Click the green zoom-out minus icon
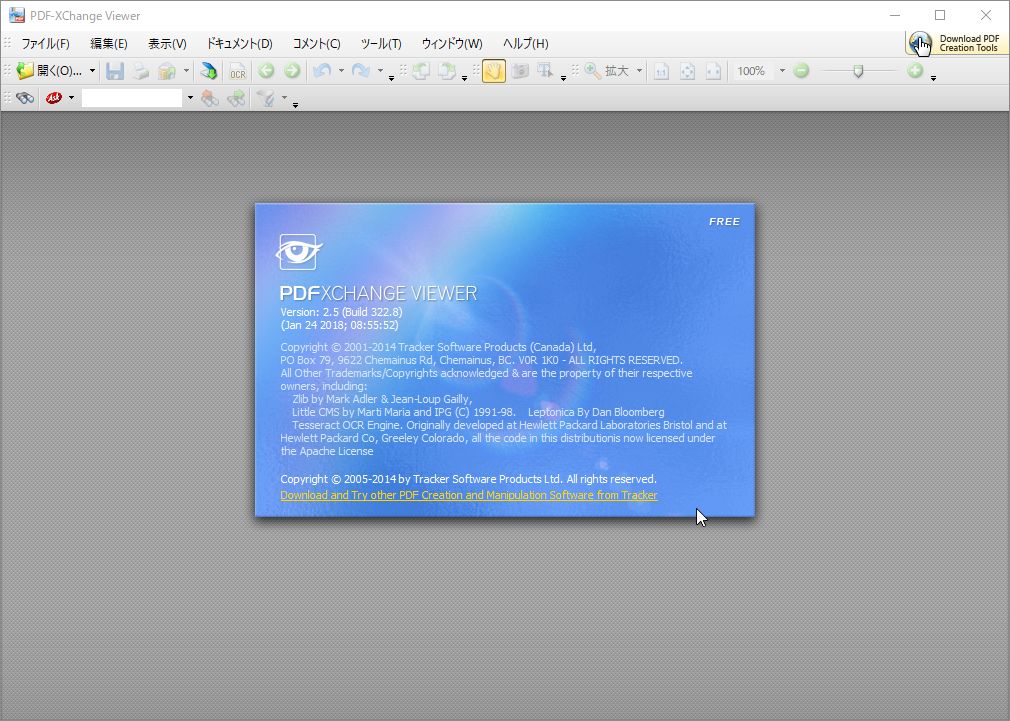1010x721 pixels. coord(801,70)
